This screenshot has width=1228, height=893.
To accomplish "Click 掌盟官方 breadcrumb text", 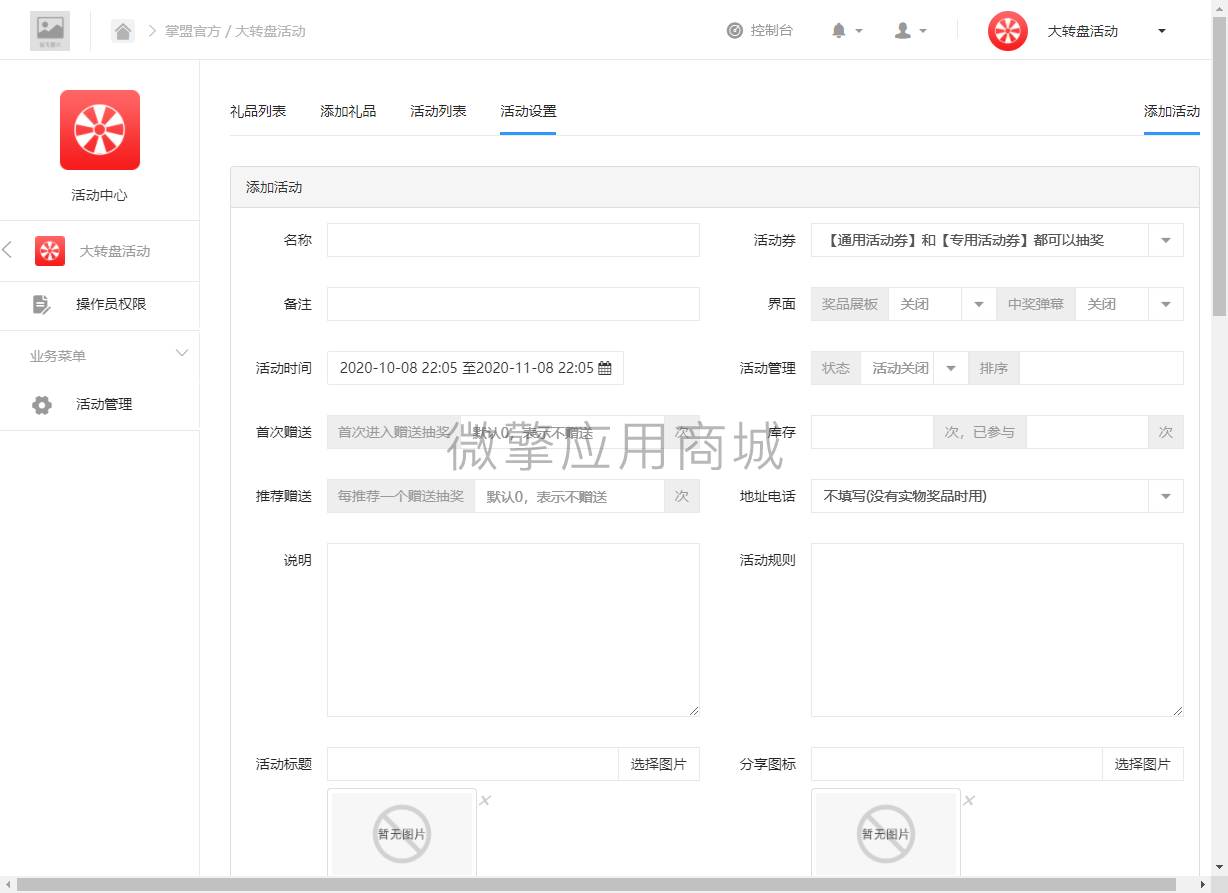I will click(x=192, y=31).
